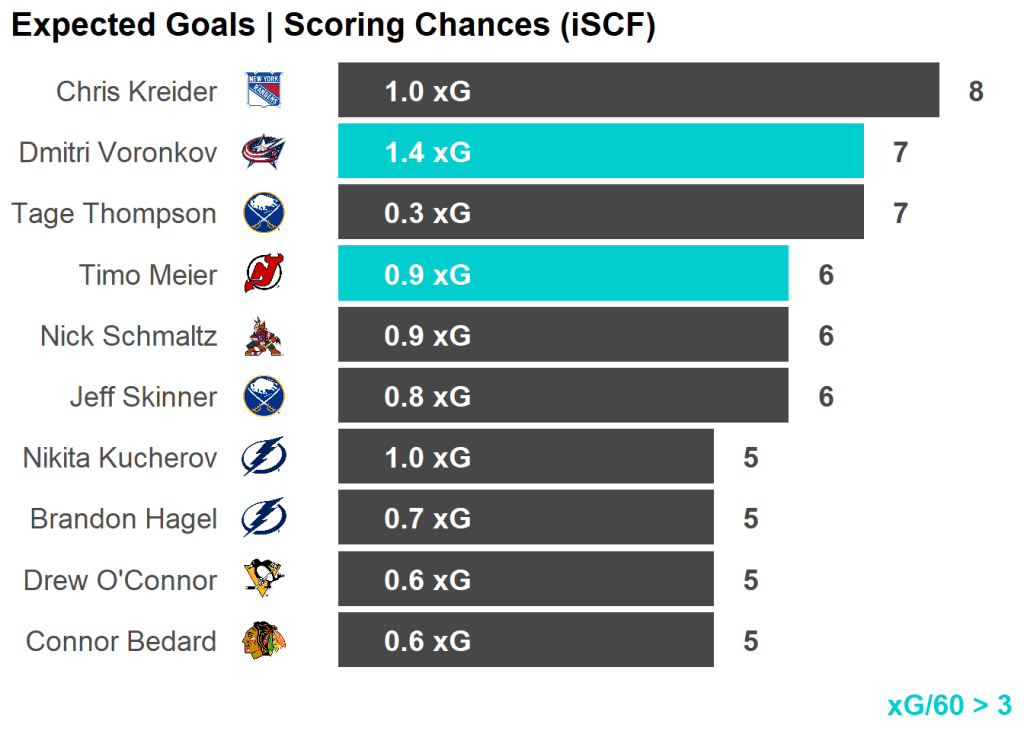
Task: Click Chris Kreider's player name
Action: tap(136, 92)
